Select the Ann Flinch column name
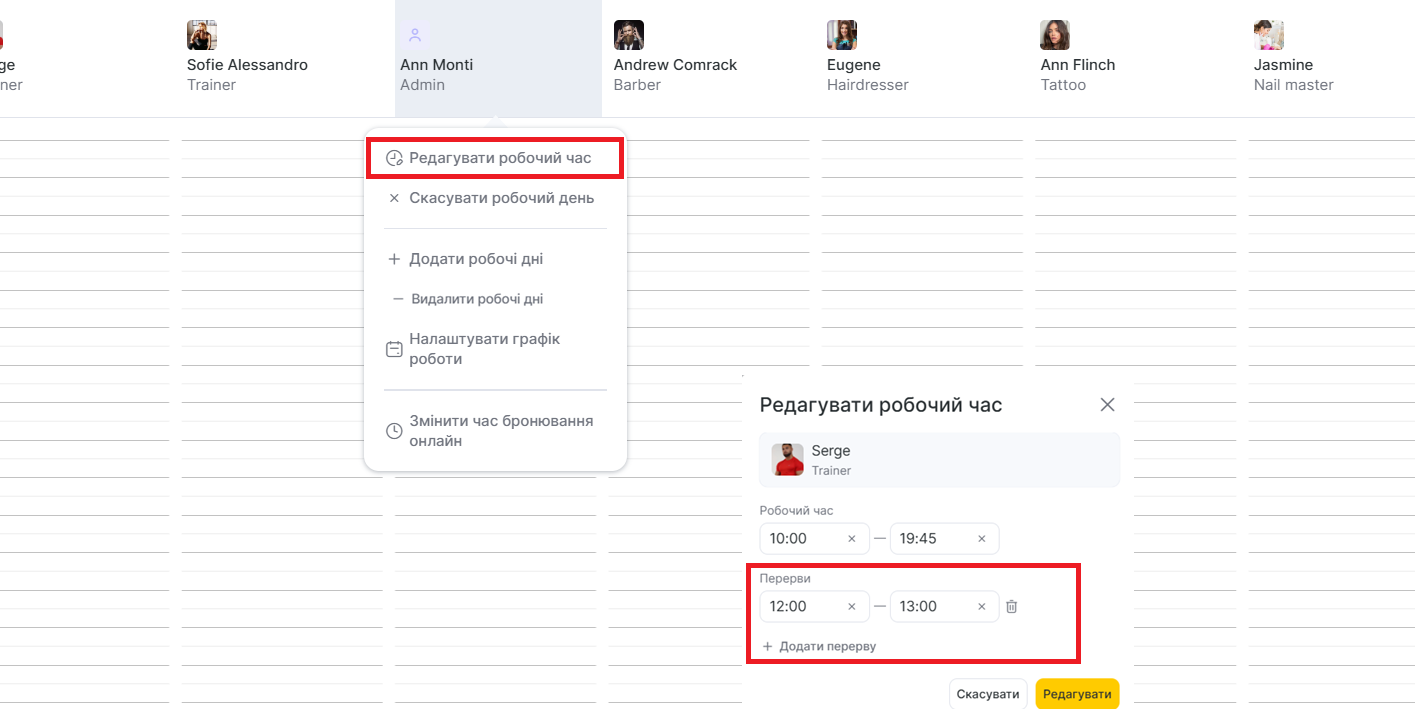Image resolution: width=1415 pixels, height=709 pixels. (x=1078, y=65)
